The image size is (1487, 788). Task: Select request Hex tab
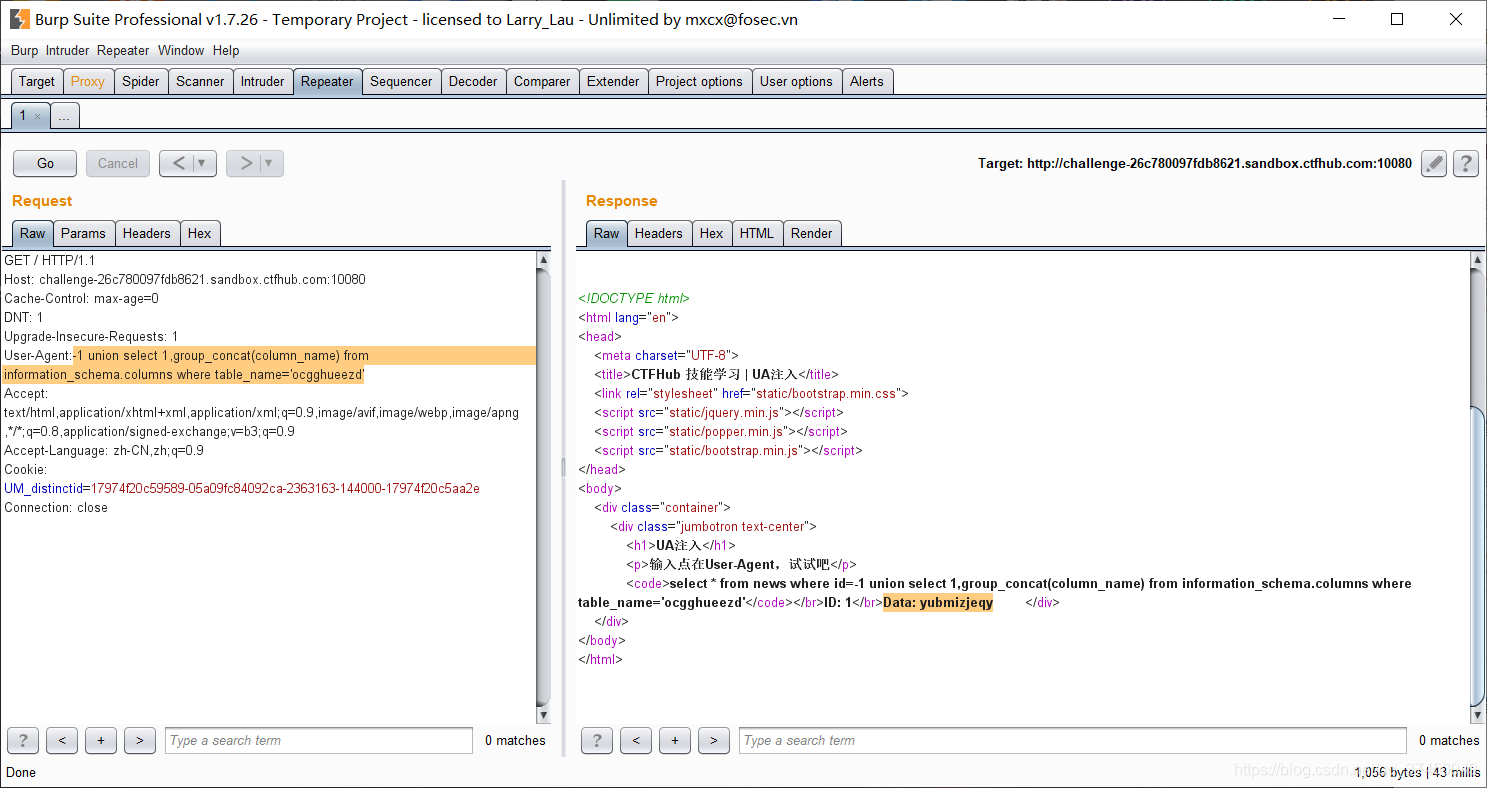click(x=200, y=233)
